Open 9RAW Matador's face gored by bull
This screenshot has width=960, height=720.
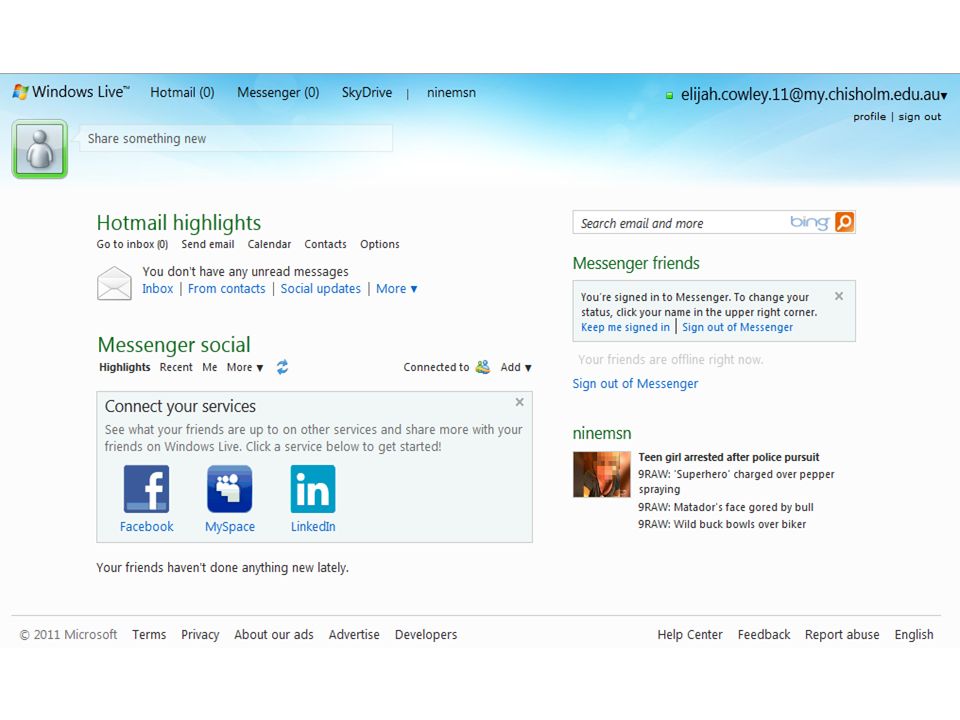(726, 507)
